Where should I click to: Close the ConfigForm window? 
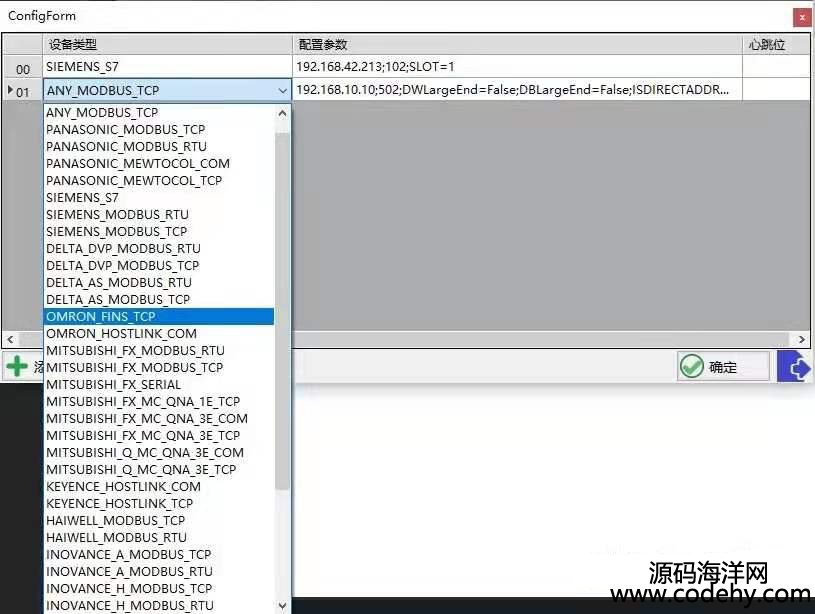[x=802, y=17]
